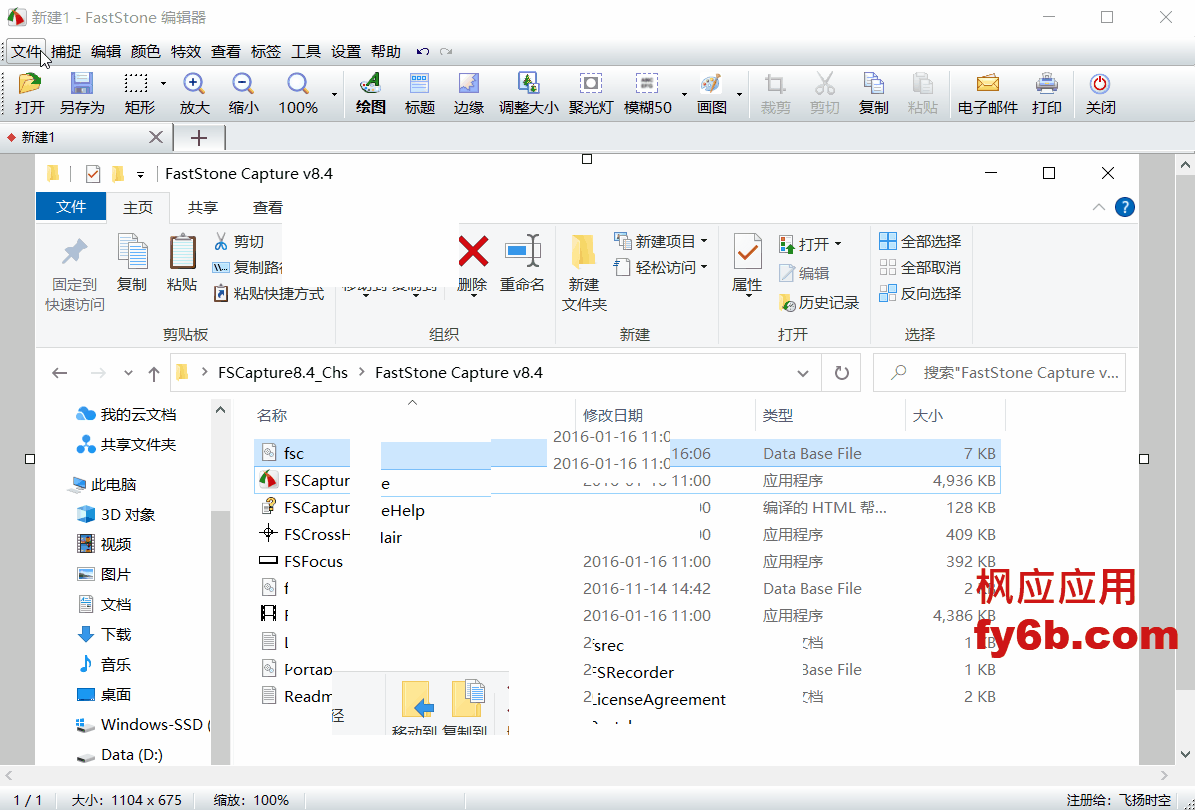Click the '缩放: 100%' status text

click(x=251, y=800)
